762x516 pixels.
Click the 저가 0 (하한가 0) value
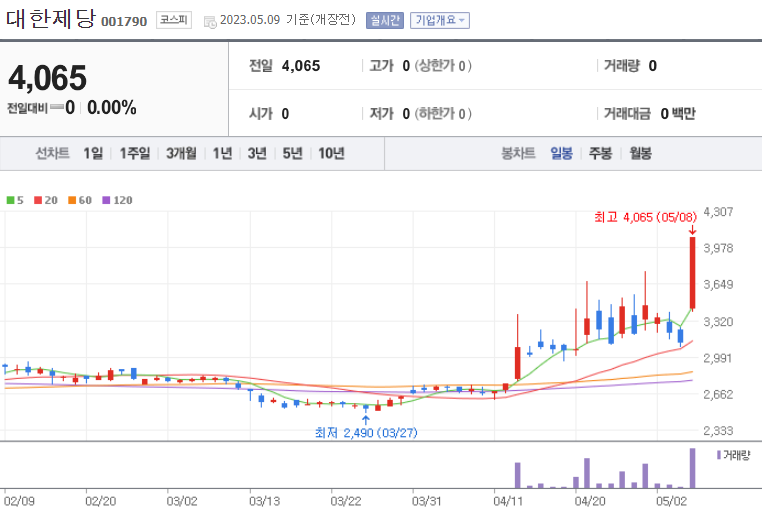click(x=420, y=114)
